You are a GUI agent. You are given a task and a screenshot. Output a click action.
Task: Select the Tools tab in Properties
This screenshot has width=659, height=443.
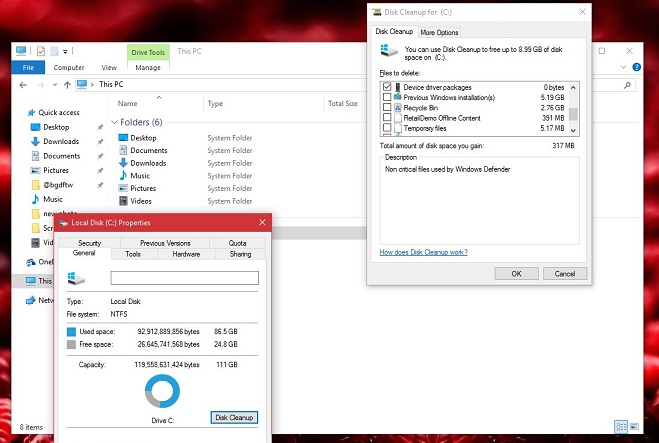click(133, 254)
